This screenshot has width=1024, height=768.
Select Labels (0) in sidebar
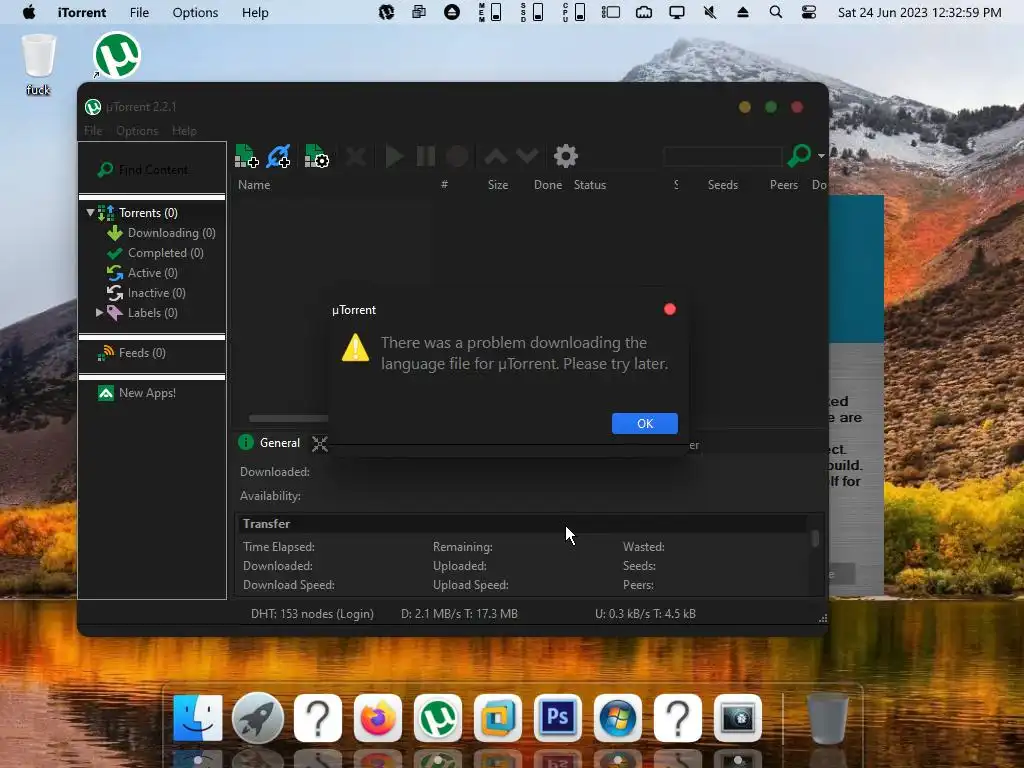(x=153, y=313)
